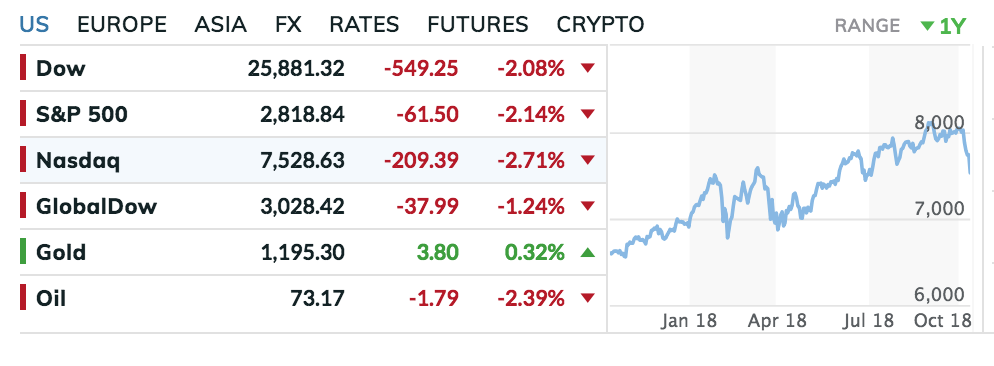Click the red down arrow in Dow row
This screenshot has width=994, height=366.
coord(588,68)
